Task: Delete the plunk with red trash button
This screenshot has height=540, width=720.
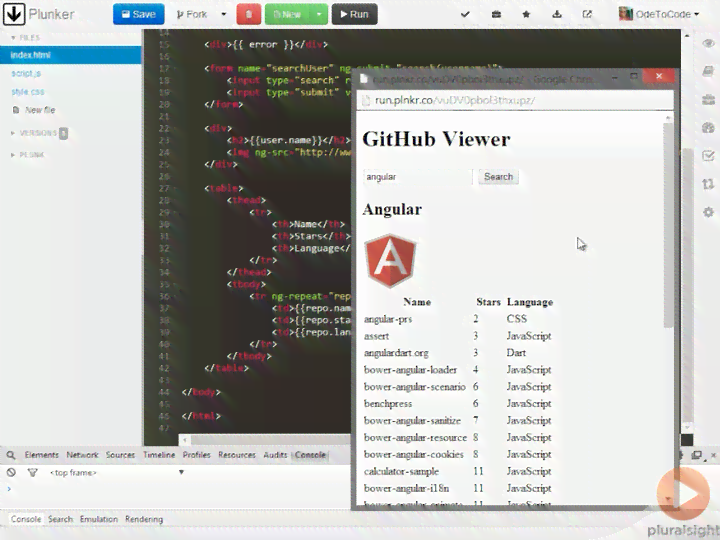Action: (248, 14)
